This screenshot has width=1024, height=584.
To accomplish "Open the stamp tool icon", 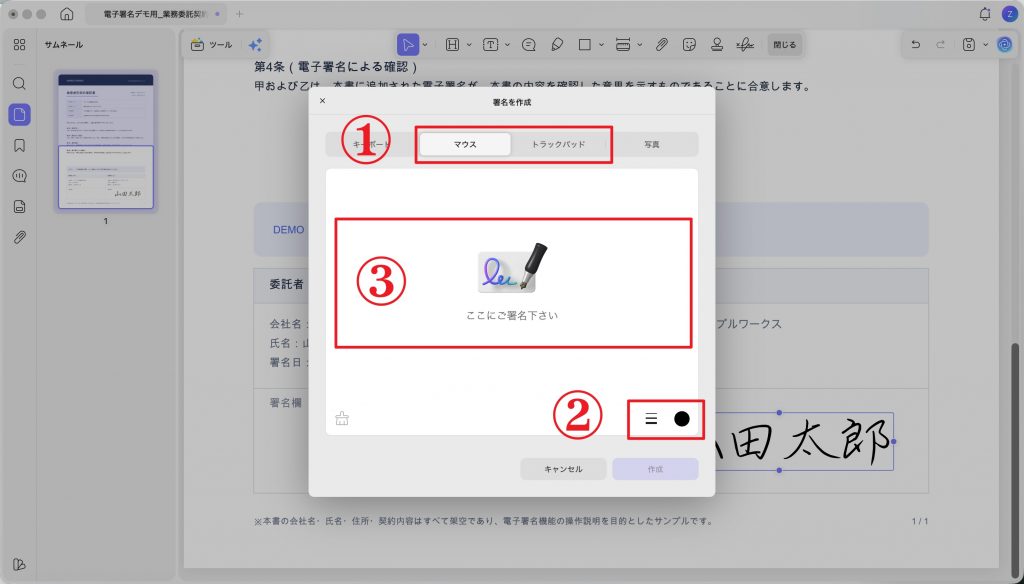I will [x=716, y=44].
